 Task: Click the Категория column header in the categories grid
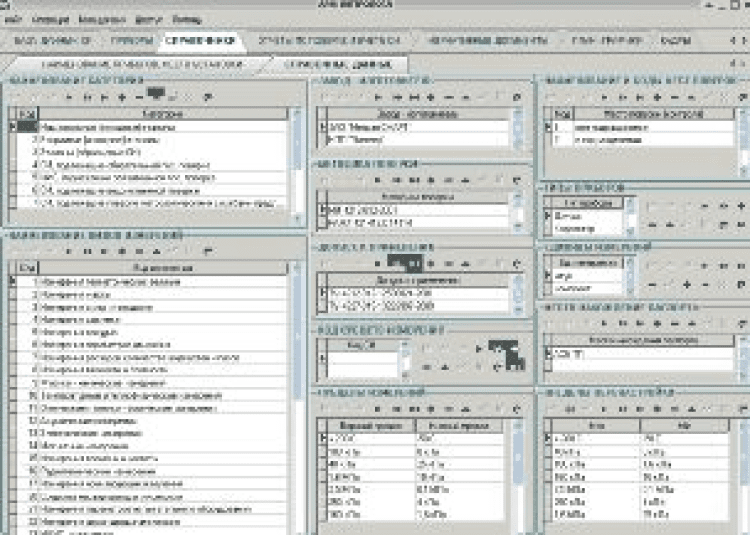[x=163, y=114]
